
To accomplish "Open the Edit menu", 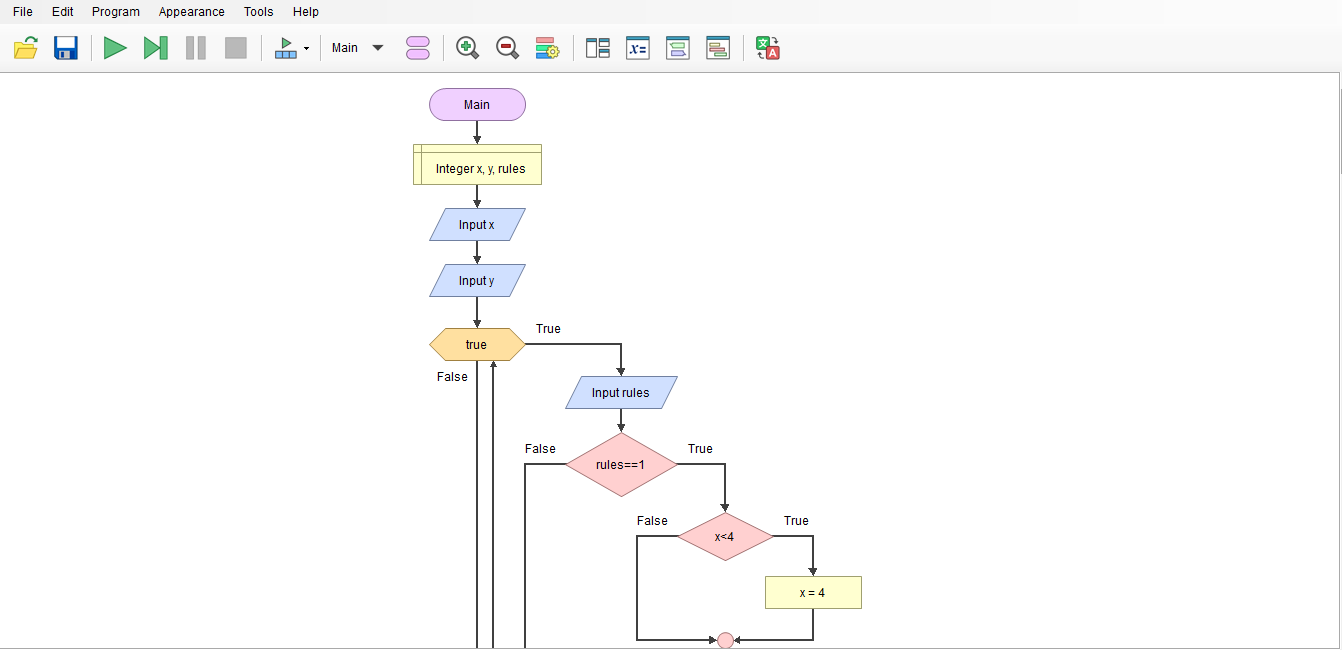I will tap(63, 12).
